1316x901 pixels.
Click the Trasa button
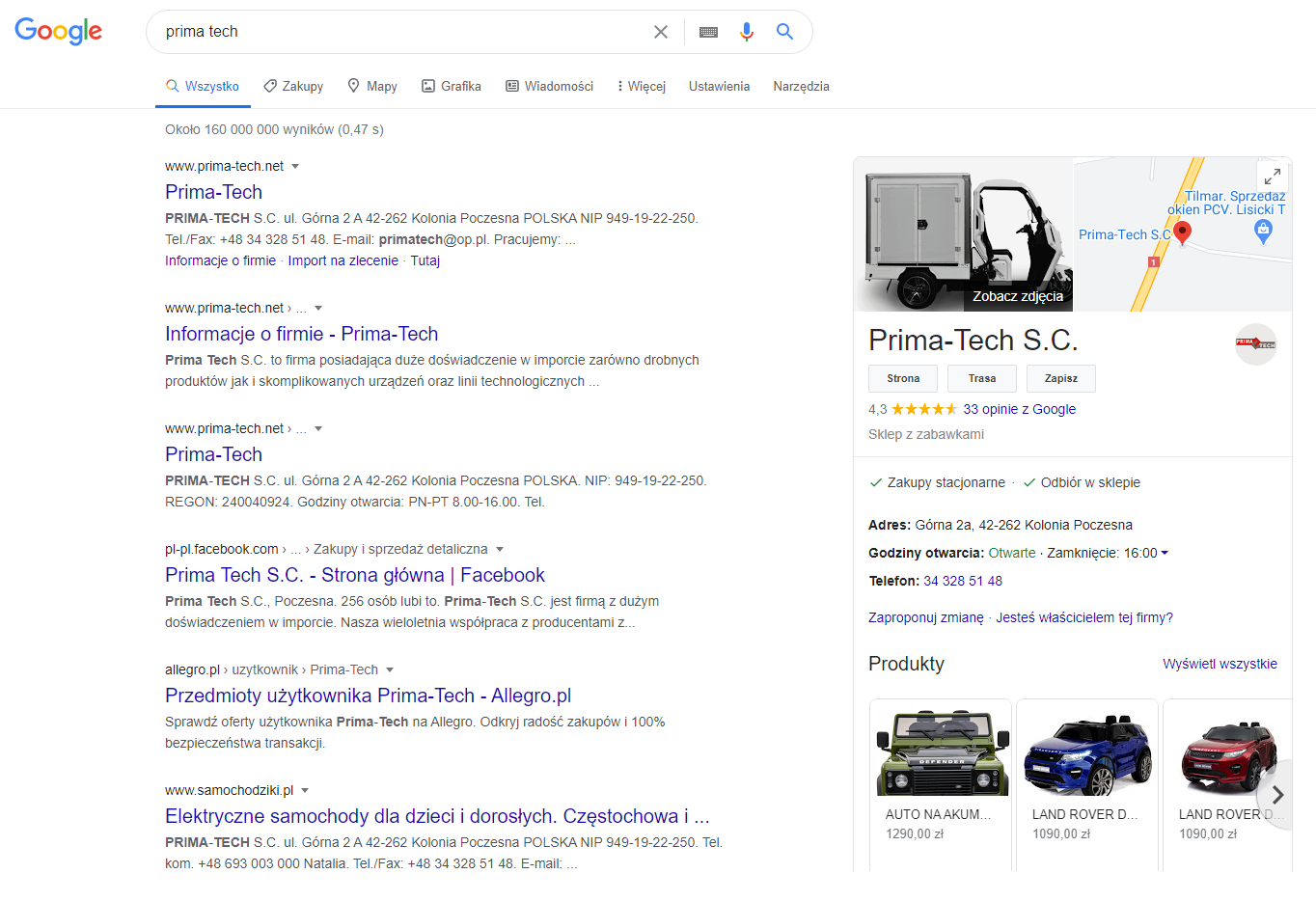(x=982, y=379)
